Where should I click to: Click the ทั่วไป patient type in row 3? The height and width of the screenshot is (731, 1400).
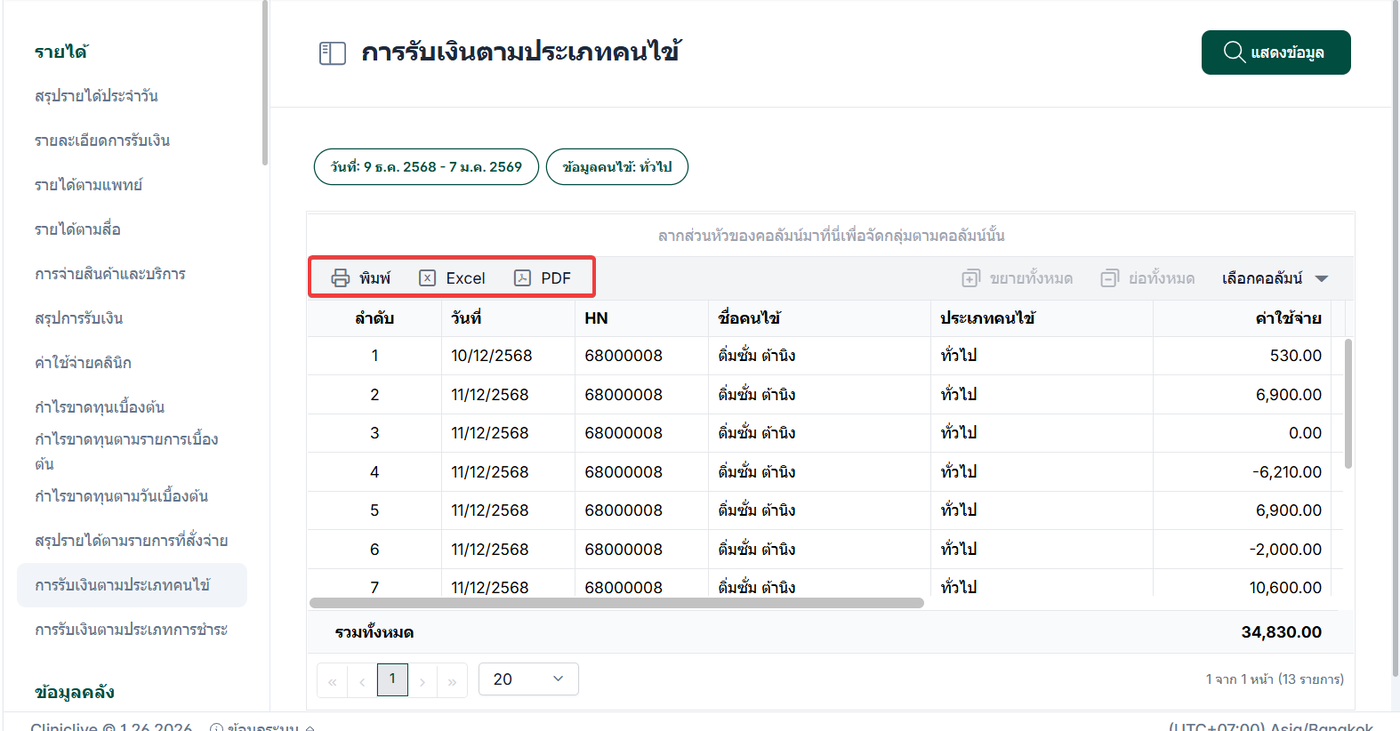point(958,433)
